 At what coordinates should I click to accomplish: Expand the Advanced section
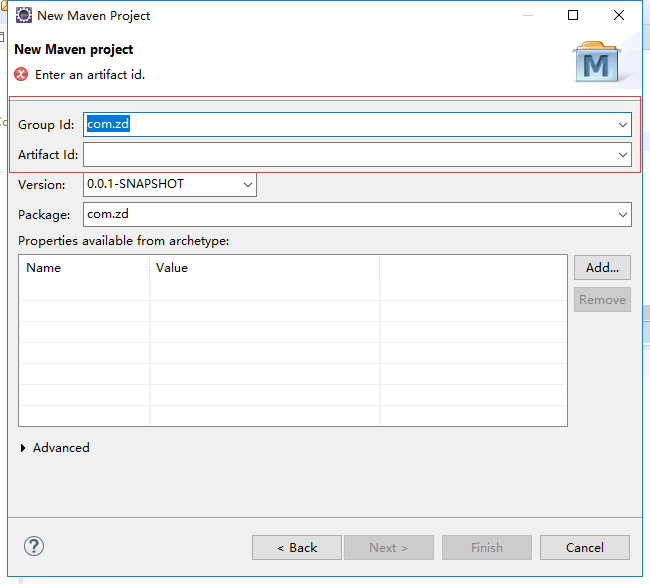pyautogui.click(x=23, y=448)
